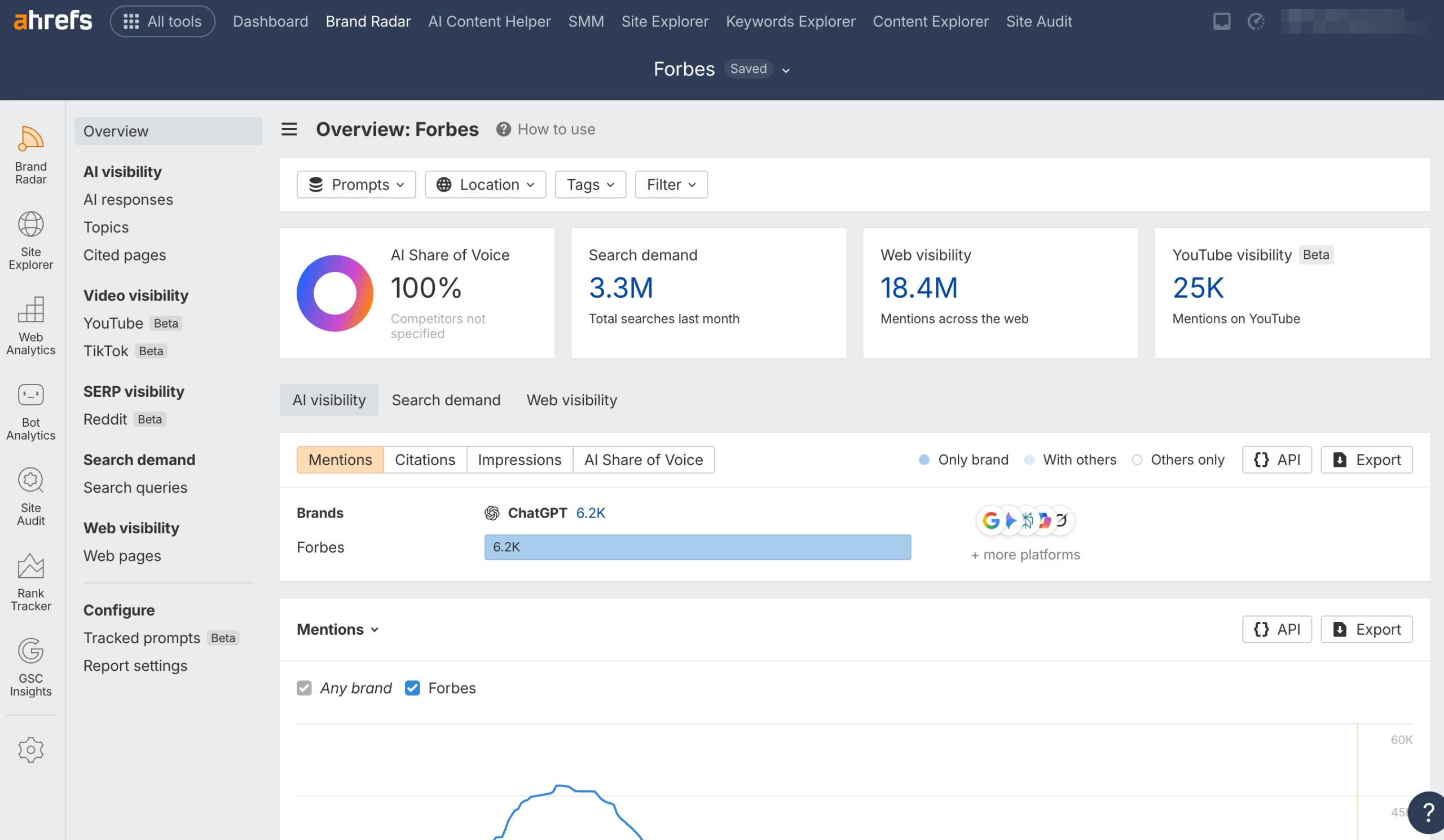Click API button in Mentions chart panel

[1276, 629]
